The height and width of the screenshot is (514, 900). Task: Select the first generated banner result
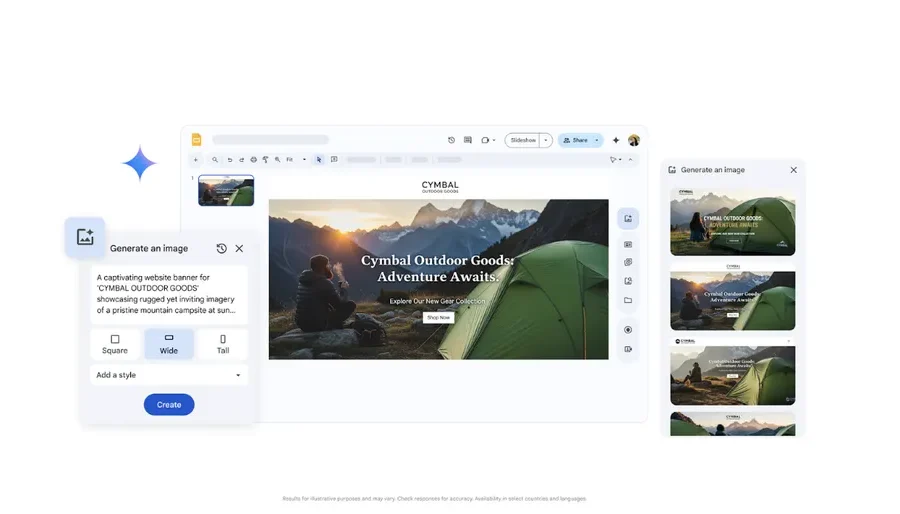coord(732,222)
